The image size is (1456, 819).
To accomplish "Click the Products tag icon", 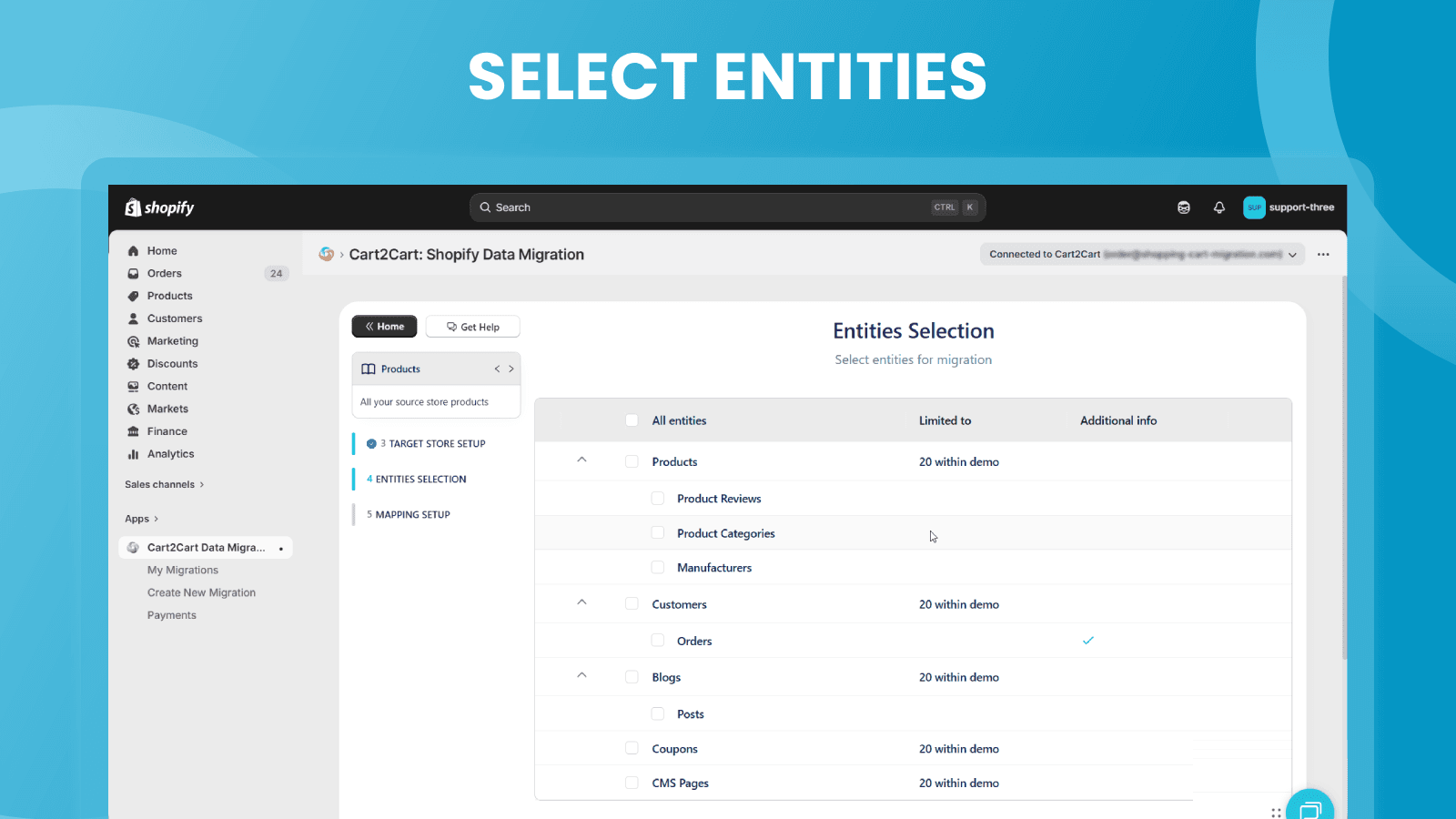I will 133,296.
